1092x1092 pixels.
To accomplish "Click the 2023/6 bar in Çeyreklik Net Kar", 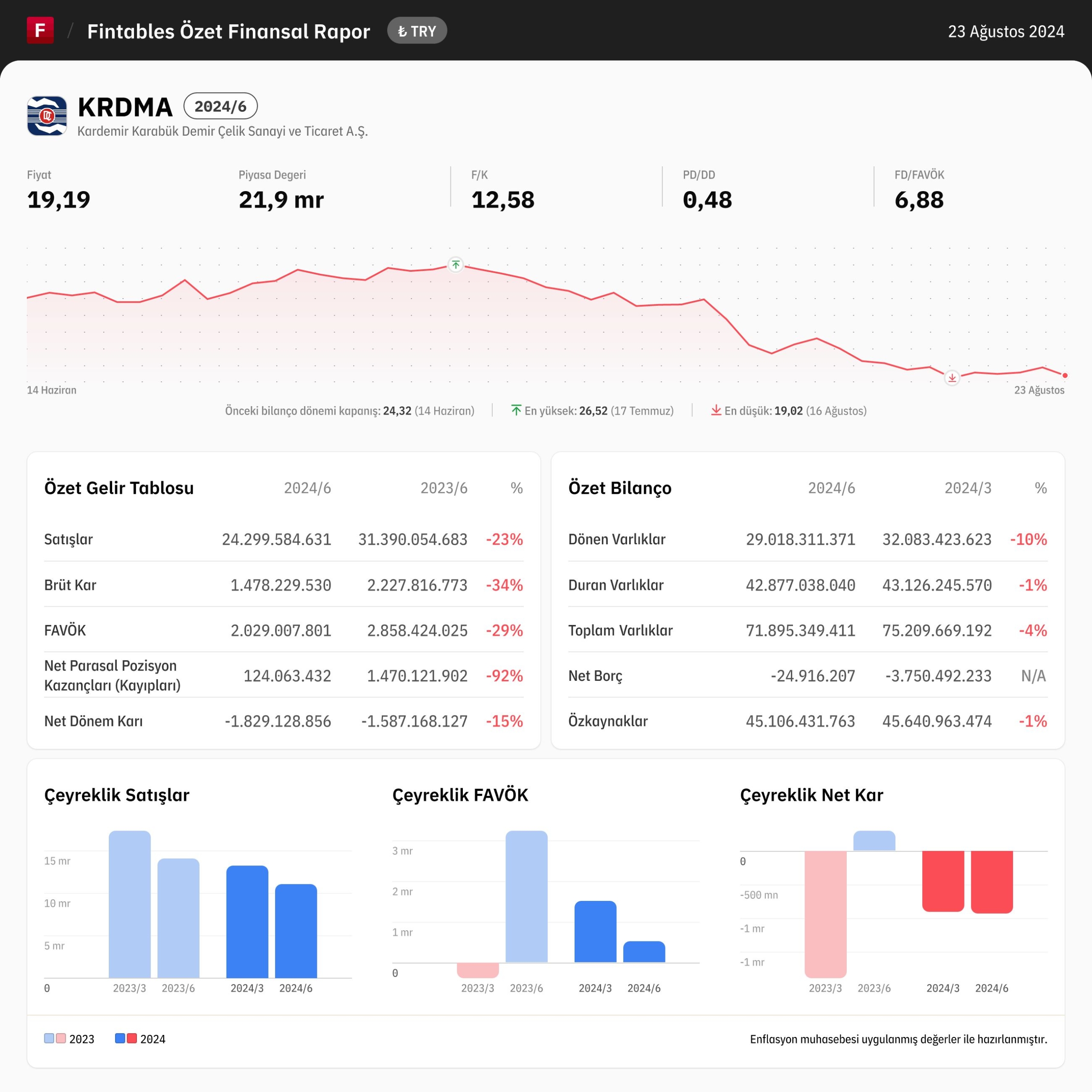I will pyautogui.click(x=874, y=840).
